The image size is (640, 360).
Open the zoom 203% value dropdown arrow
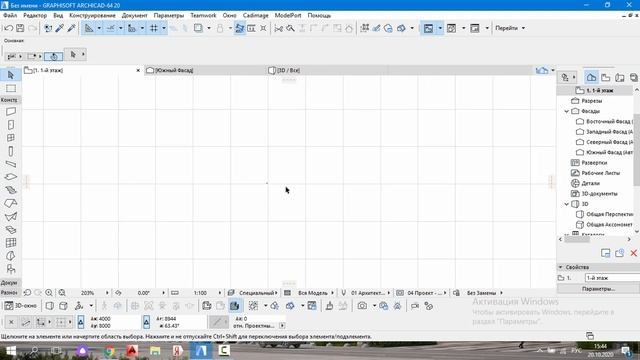pyautogui.click(x=107, y=293)
